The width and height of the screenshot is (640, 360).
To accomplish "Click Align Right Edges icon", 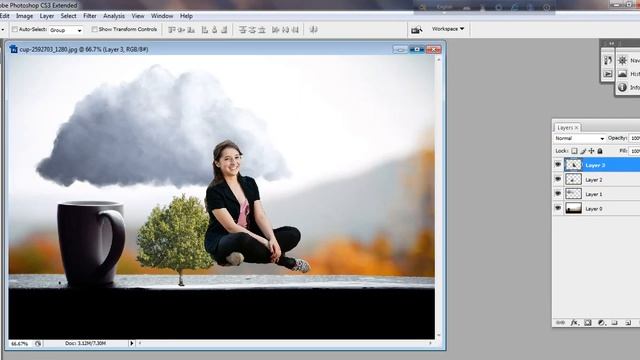I will coord(224,29).
